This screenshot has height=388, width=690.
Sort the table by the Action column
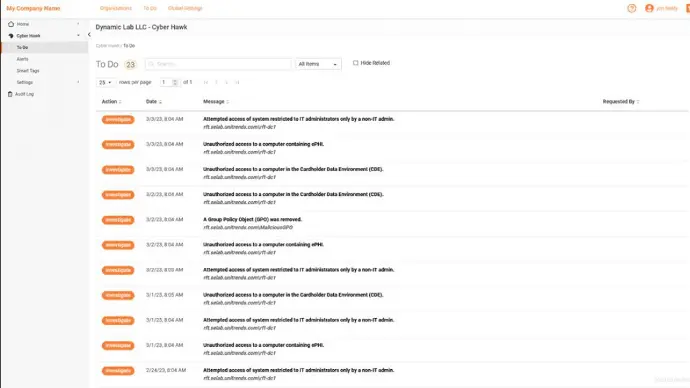click(111, 102)
